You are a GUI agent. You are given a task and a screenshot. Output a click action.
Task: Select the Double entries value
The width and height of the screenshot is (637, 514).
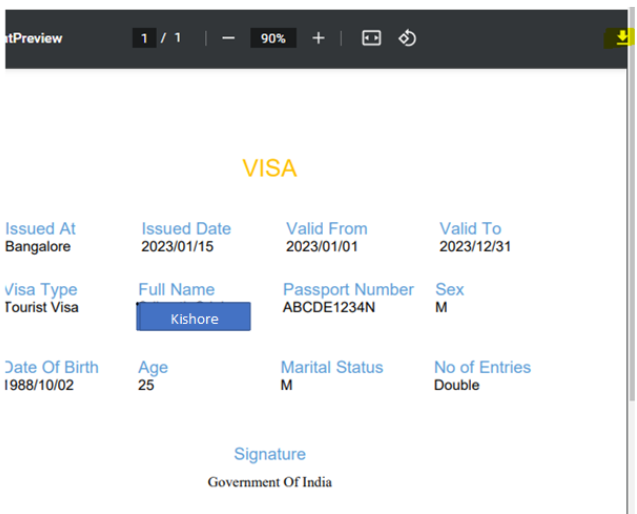point(456,385)
